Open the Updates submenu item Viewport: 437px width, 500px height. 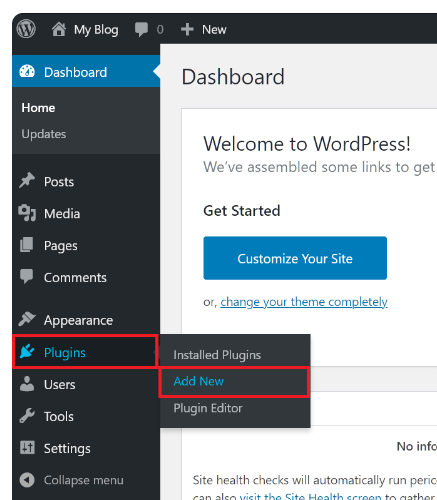(44, 134)
